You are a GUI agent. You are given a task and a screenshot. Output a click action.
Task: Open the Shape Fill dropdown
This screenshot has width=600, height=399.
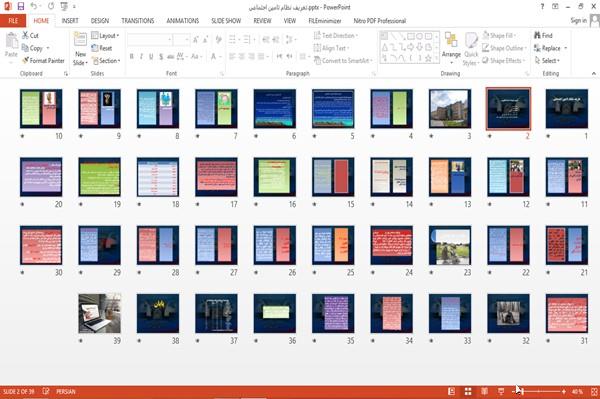pos(499,35)
